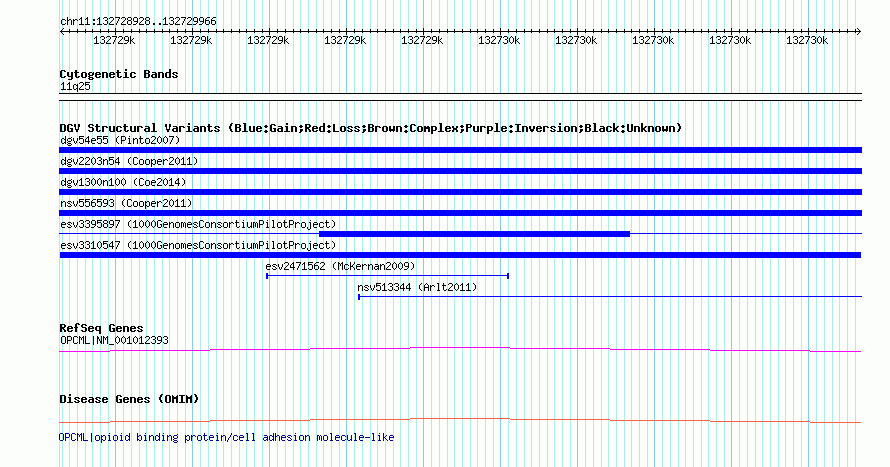Viewport: 890px width, 467px height.
Task: Click the thick segment of esv3395897 bar
Action: point(475,234)
